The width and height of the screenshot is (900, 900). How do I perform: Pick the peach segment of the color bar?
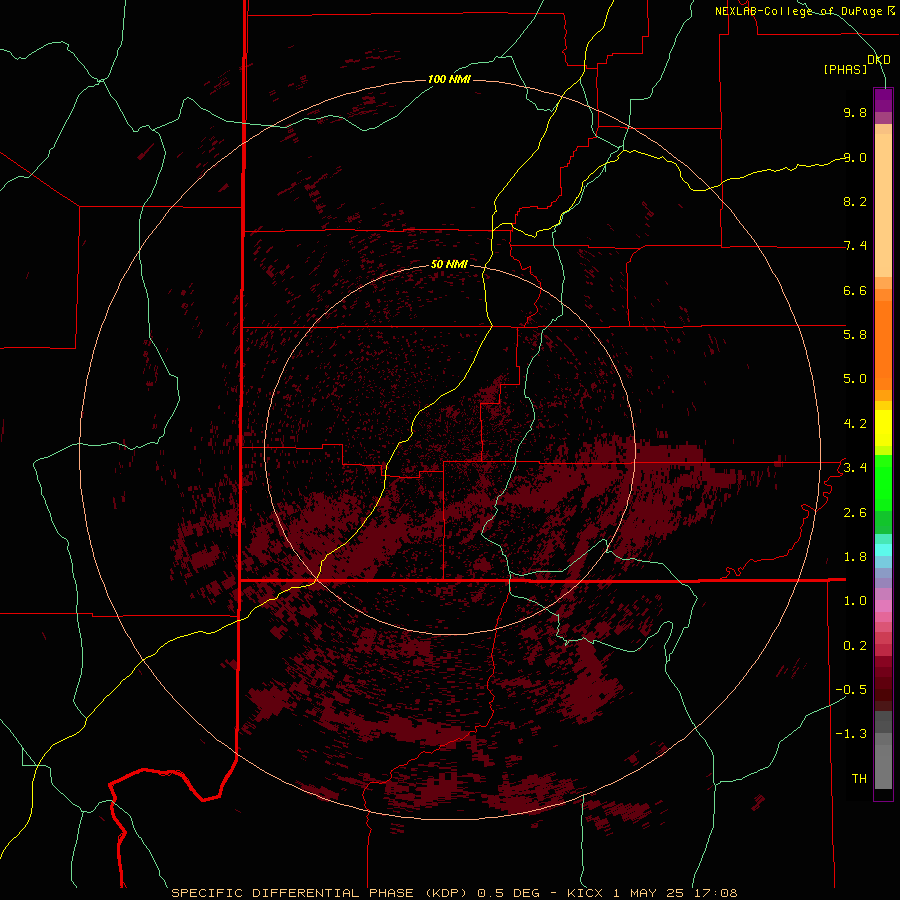[883, 205]
